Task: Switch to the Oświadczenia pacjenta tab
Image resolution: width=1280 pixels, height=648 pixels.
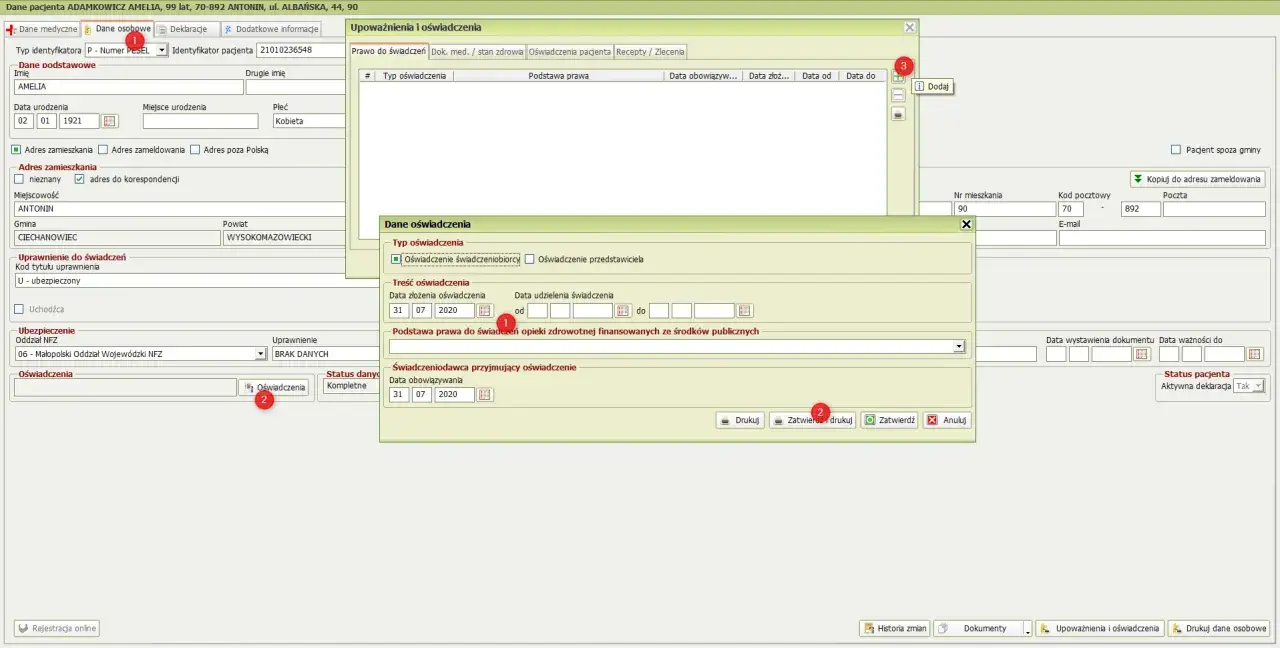Action: click(569, 51)
